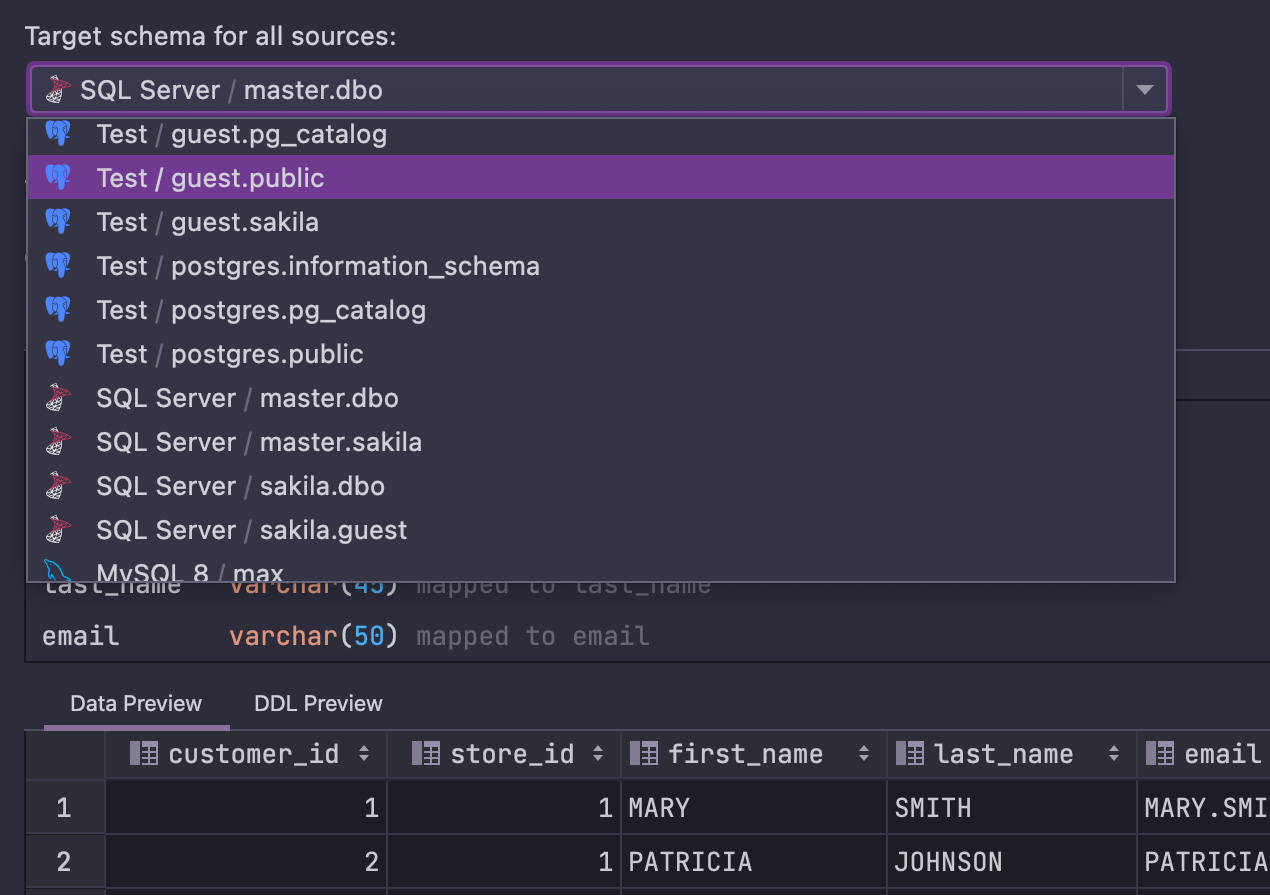Sort by customer_id using its sort arrows

point(364,754)
